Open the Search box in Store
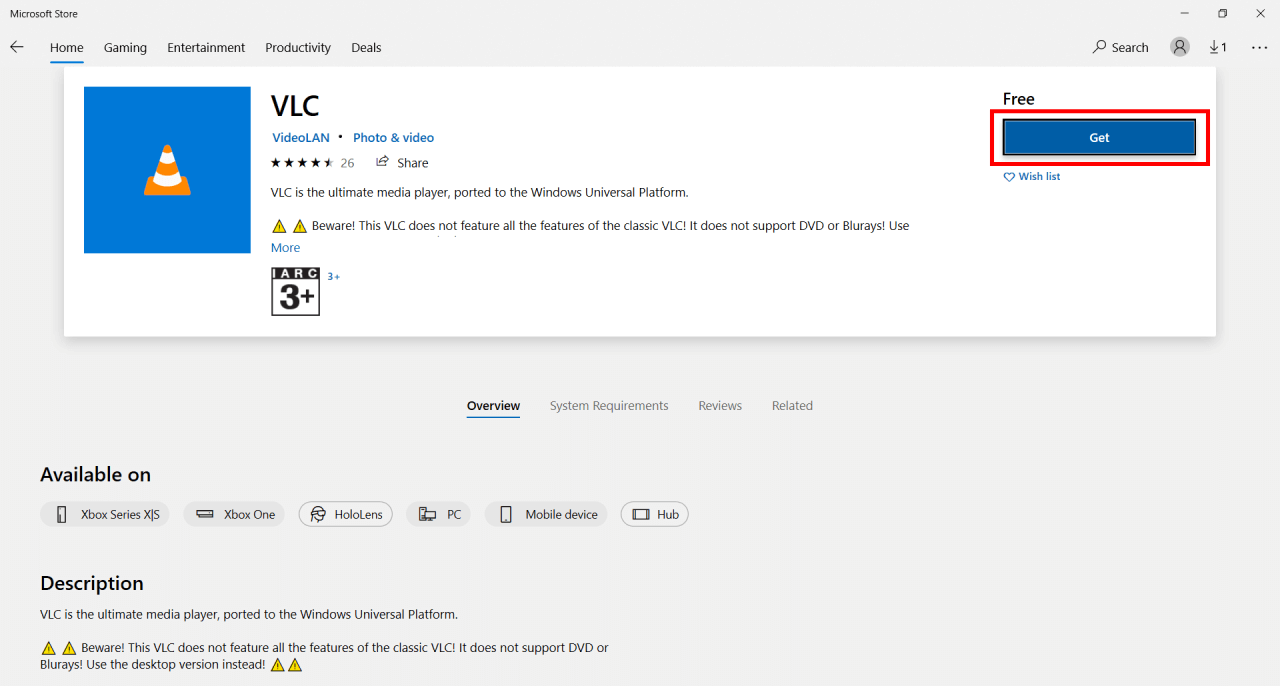 click(1120, 47)
